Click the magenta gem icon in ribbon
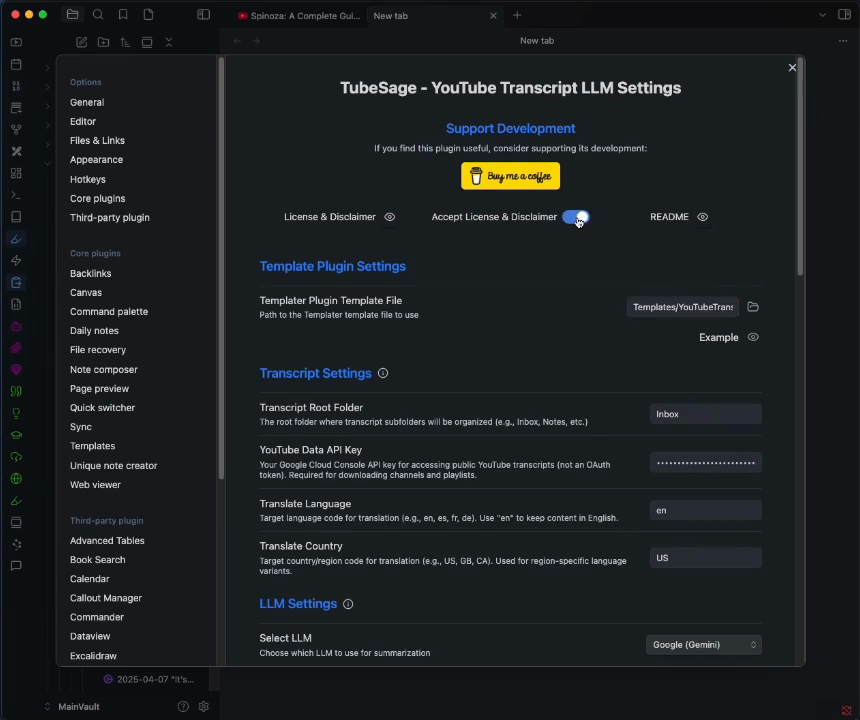The width and height of the screenshot is (860, 720). pos(16,370)
